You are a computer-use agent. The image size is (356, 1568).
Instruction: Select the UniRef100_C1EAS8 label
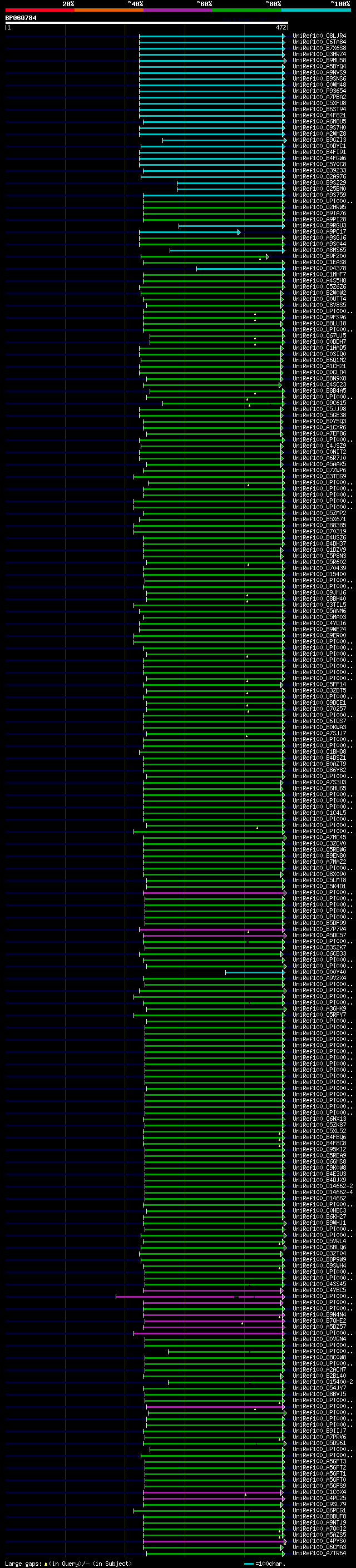click(319, 263)
